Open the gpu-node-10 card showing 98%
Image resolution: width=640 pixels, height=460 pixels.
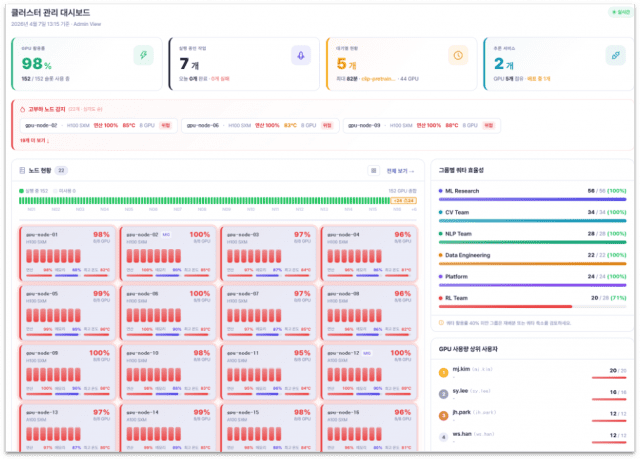click(x=168, y=372)
